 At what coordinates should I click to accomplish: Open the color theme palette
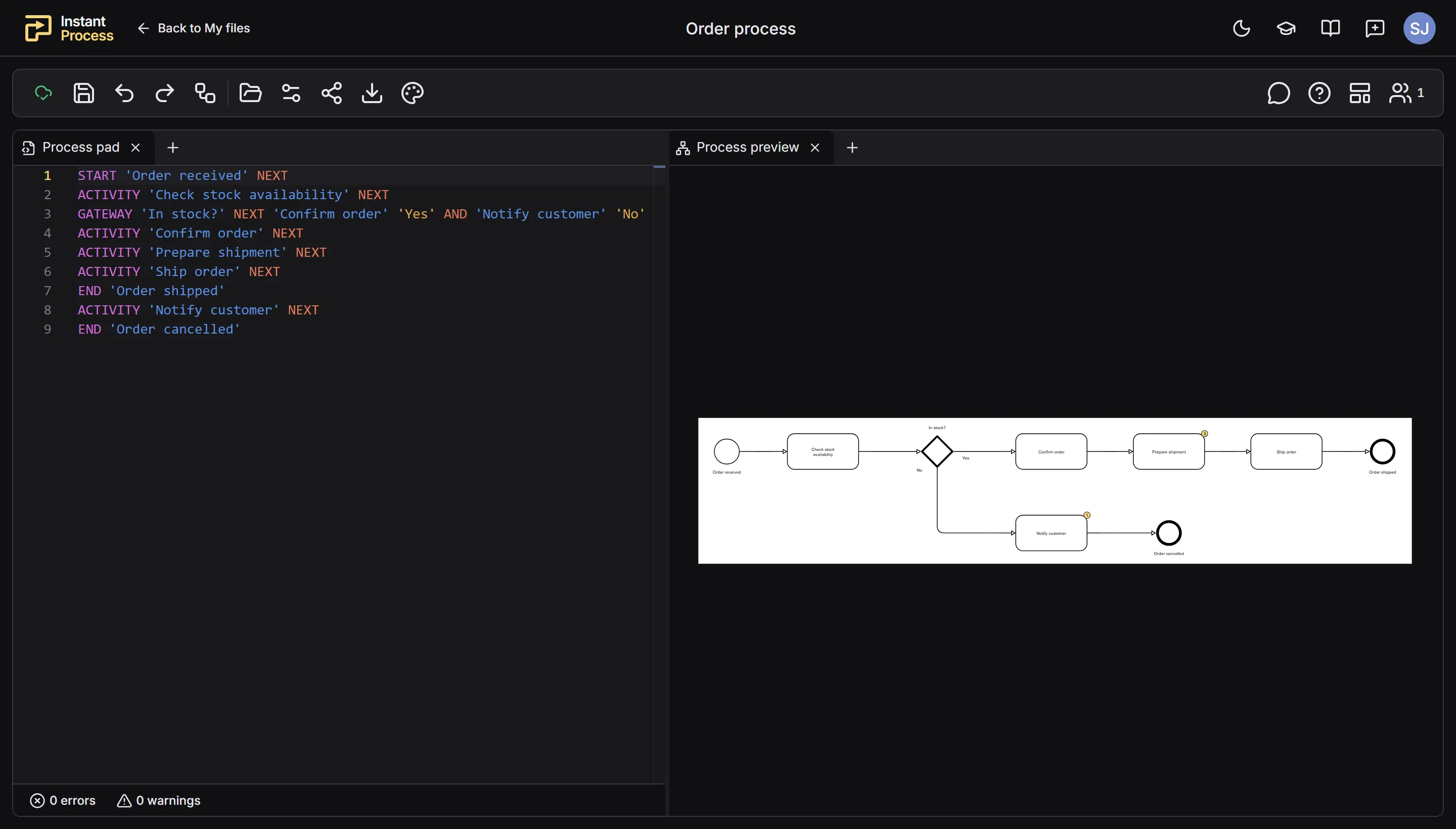[x=412, y=93]
